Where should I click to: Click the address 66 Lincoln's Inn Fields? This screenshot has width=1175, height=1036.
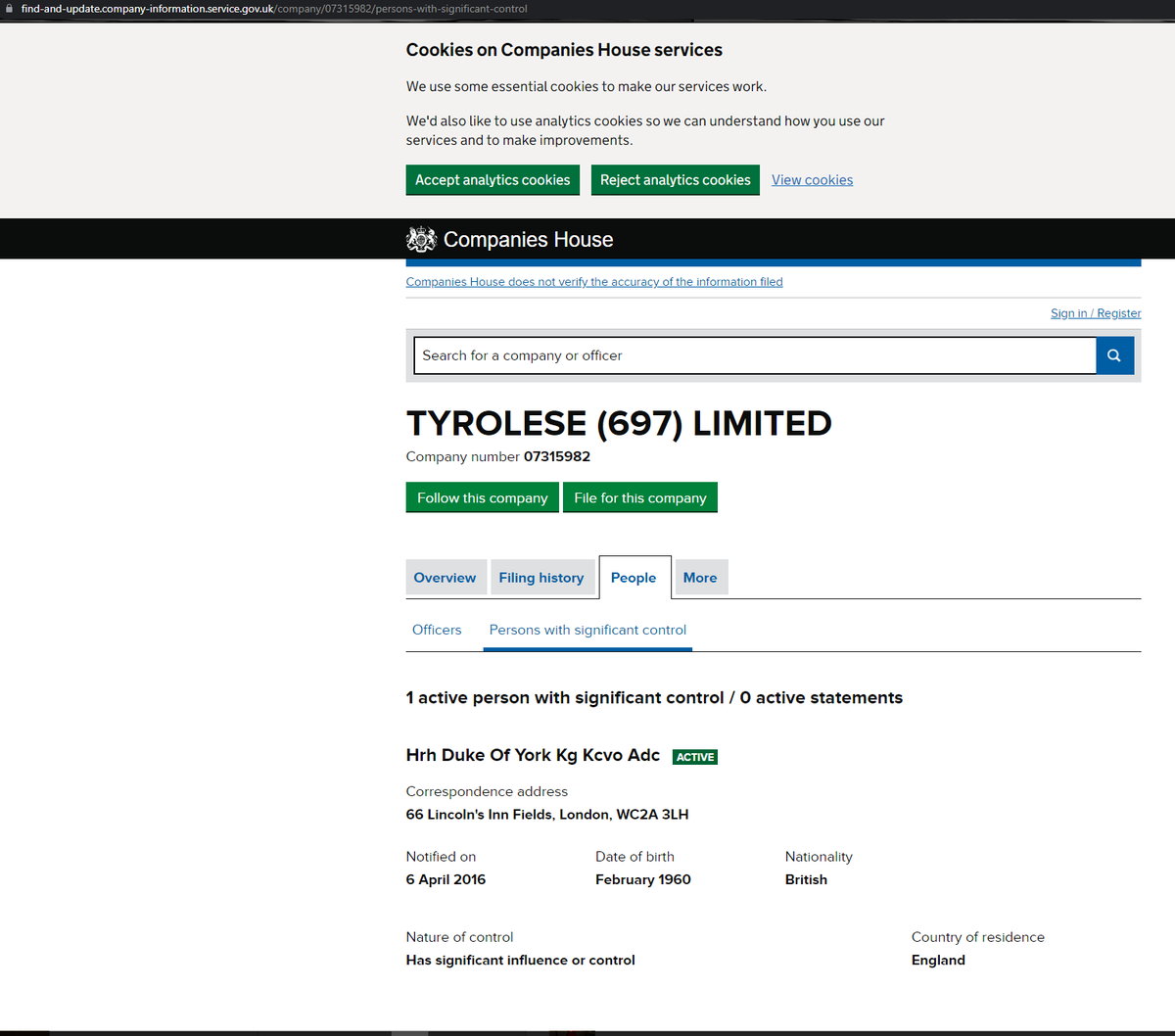click(547, 815)
